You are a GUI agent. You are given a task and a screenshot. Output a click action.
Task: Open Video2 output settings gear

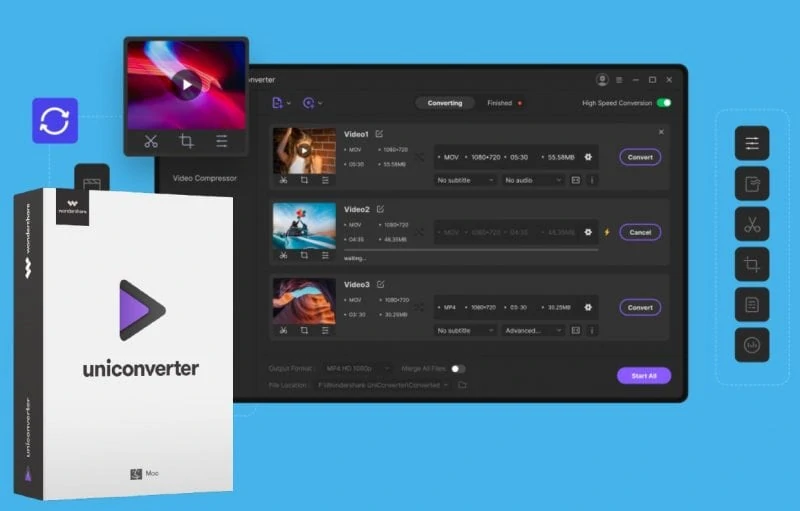tap(588, 232)
